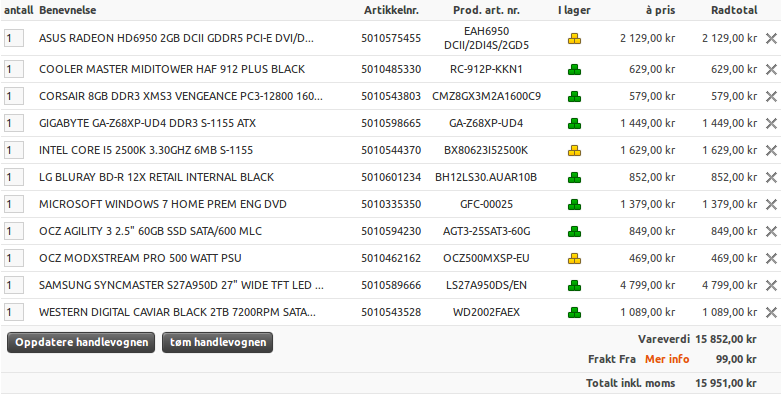This screenshot has width=781, height=398.
Task: Open OCZ AGILITY 3 60GB SSD name
Action: (x=150, y=231)
